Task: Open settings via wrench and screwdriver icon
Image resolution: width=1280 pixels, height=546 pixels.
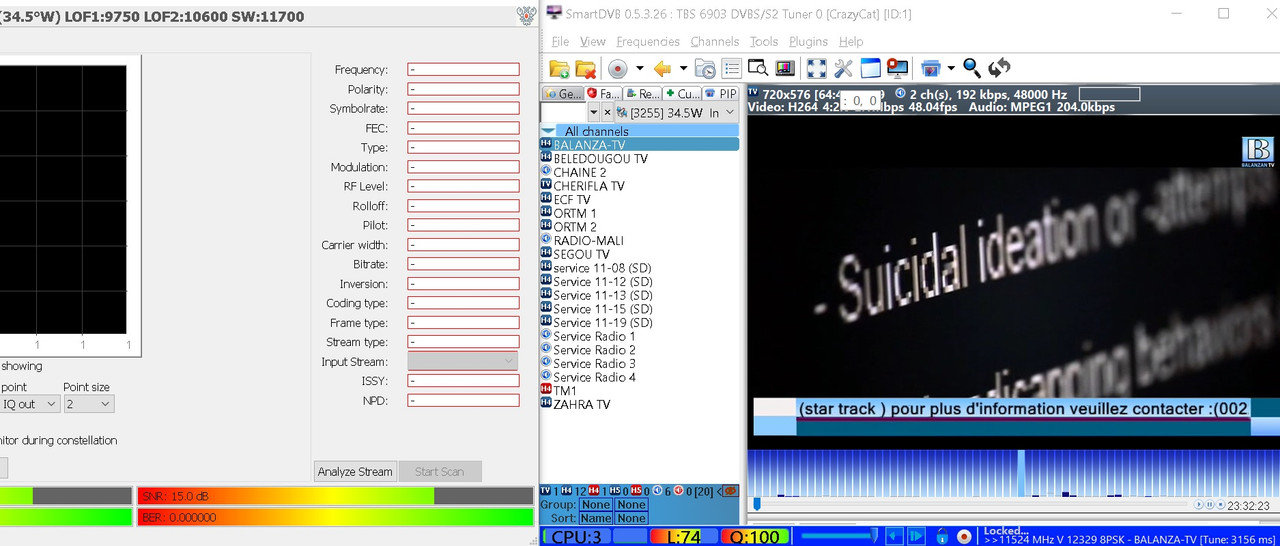Action: click(x=843, y=68)
